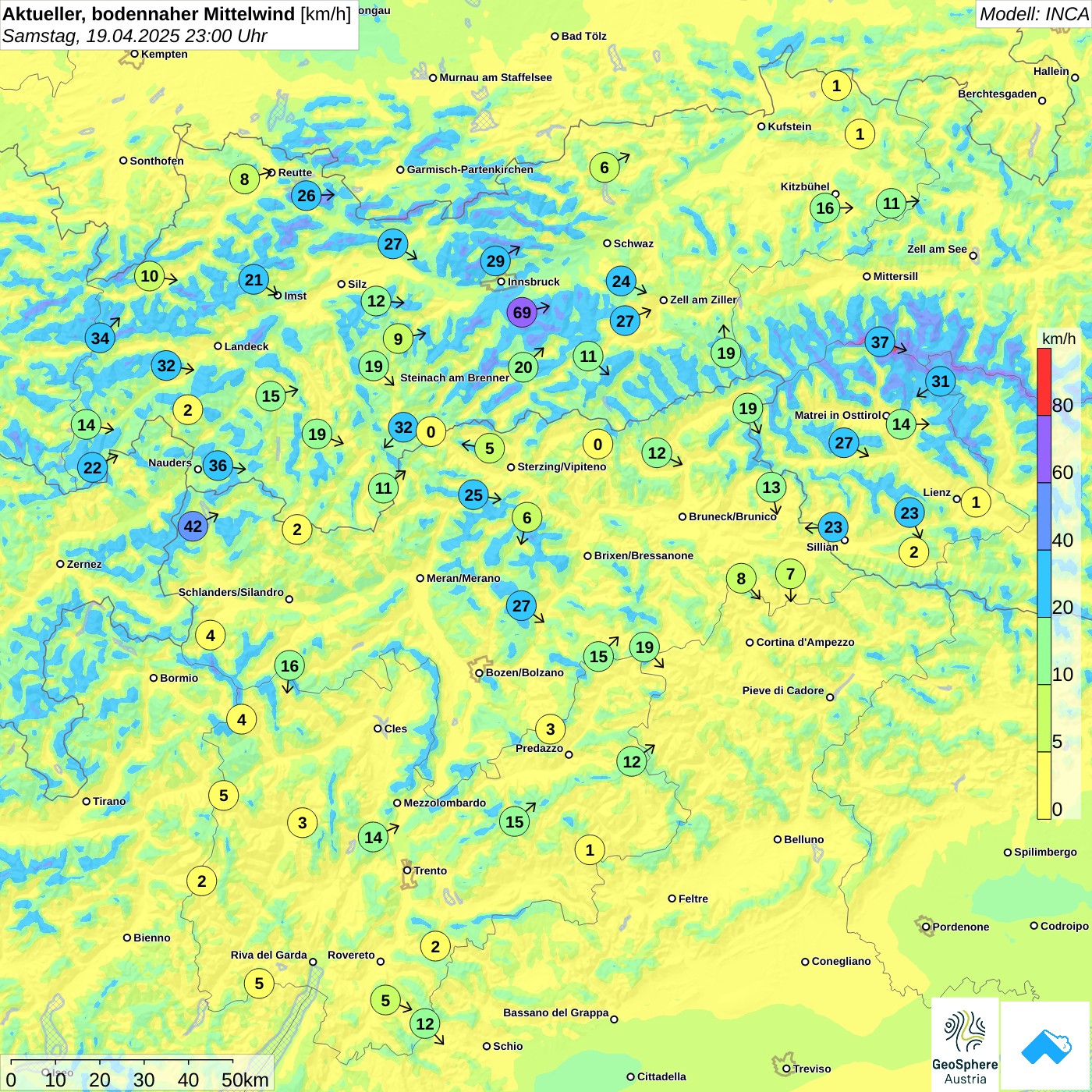Click the Bozen/Bolzano label
This screenshot has width=1092, height=1092.
coord(524,672)
